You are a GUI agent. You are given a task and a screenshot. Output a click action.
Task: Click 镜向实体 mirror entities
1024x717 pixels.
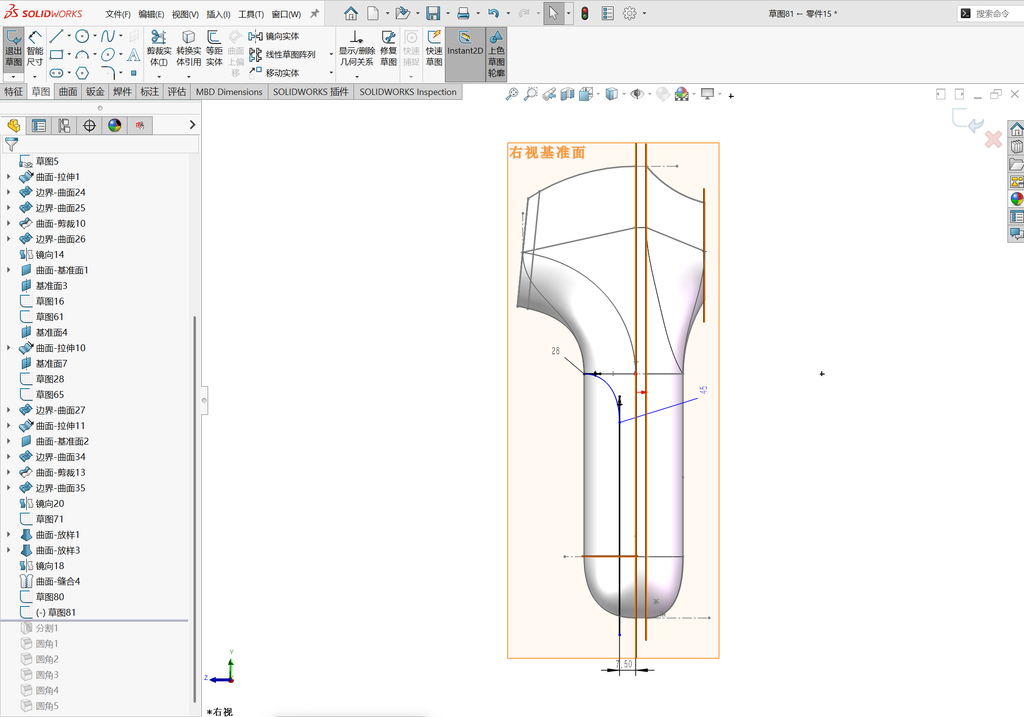click(274, 37)
